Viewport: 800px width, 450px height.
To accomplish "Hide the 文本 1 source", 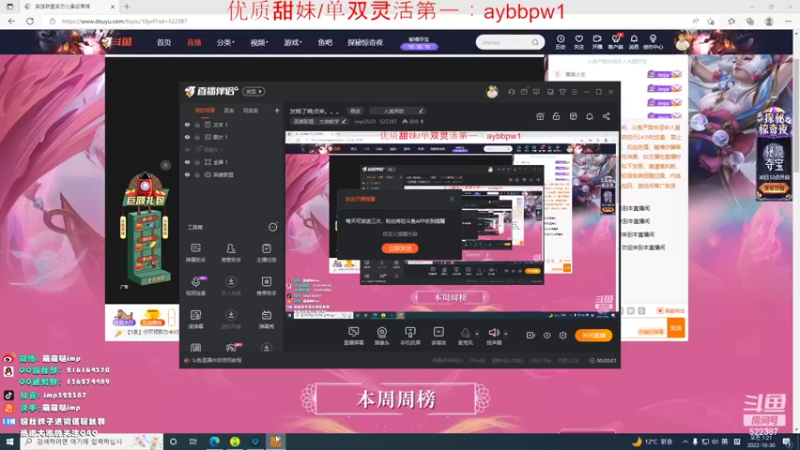I will [x=187, y=124].
